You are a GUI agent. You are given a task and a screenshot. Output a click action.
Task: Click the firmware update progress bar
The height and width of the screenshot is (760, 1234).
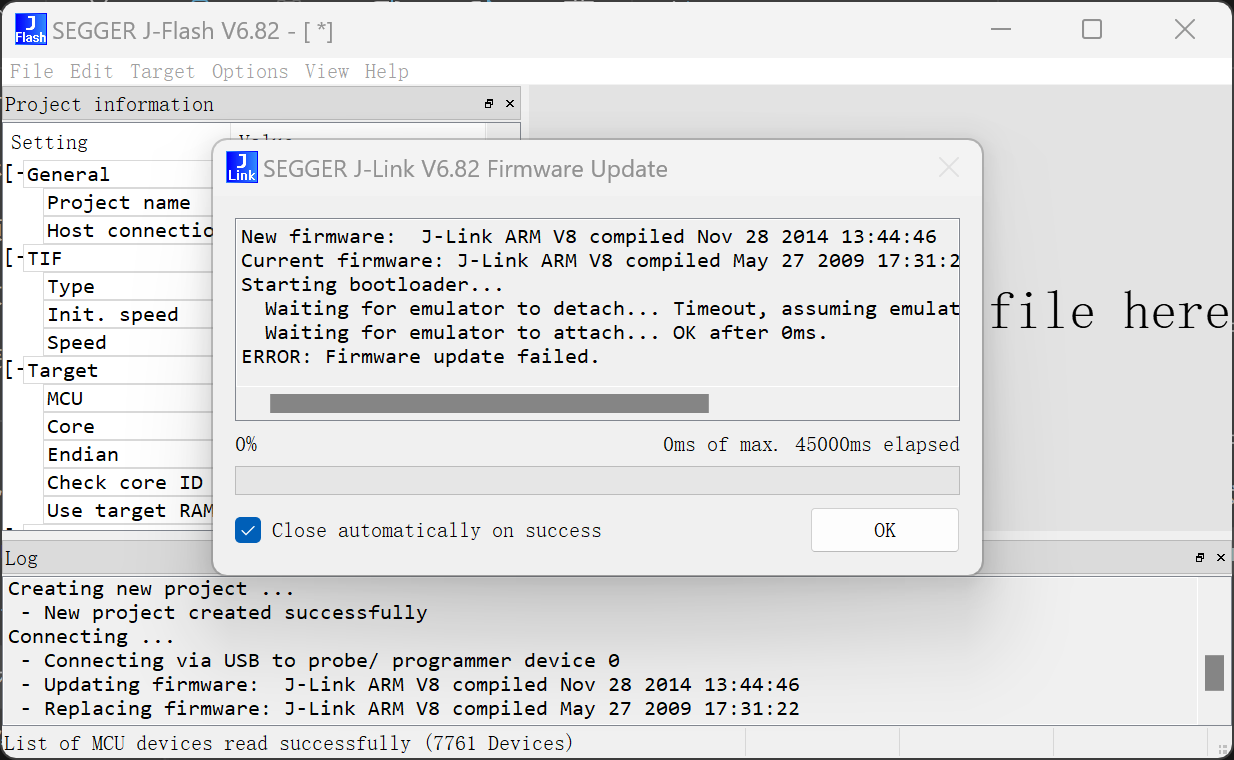597,480
